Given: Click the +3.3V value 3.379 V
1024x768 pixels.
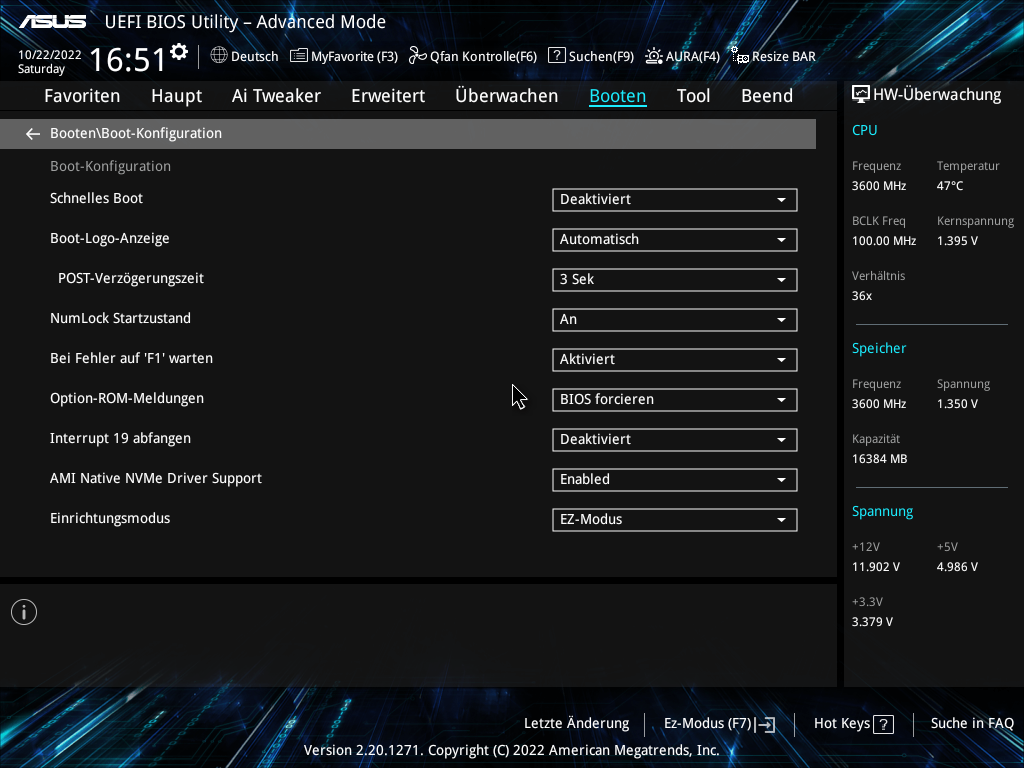Looking at the screenshot, I should click(x=872, y=622).
